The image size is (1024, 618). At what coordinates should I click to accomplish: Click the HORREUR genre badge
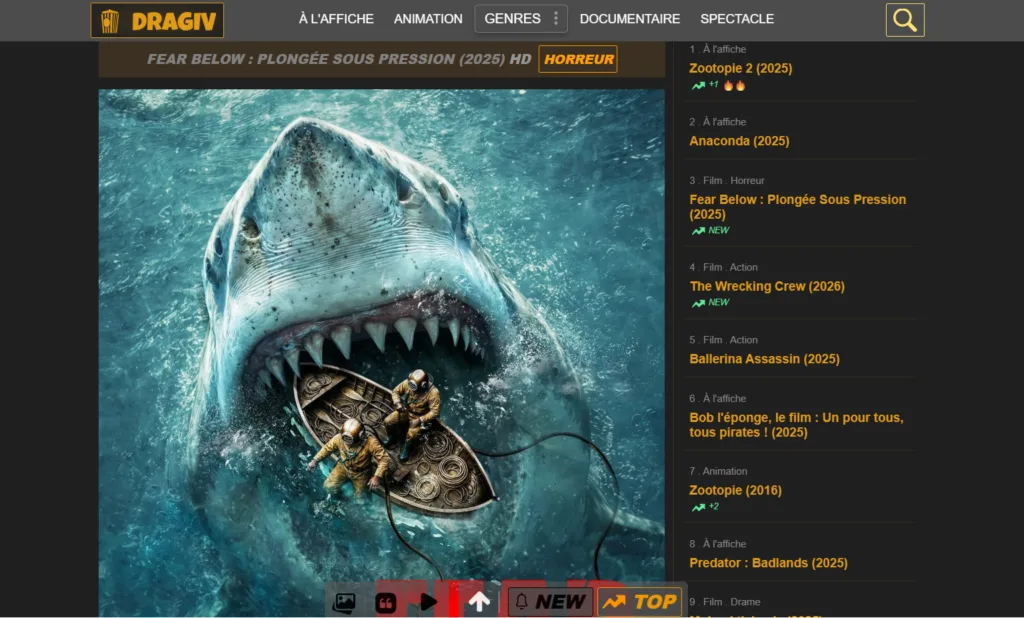576,59
